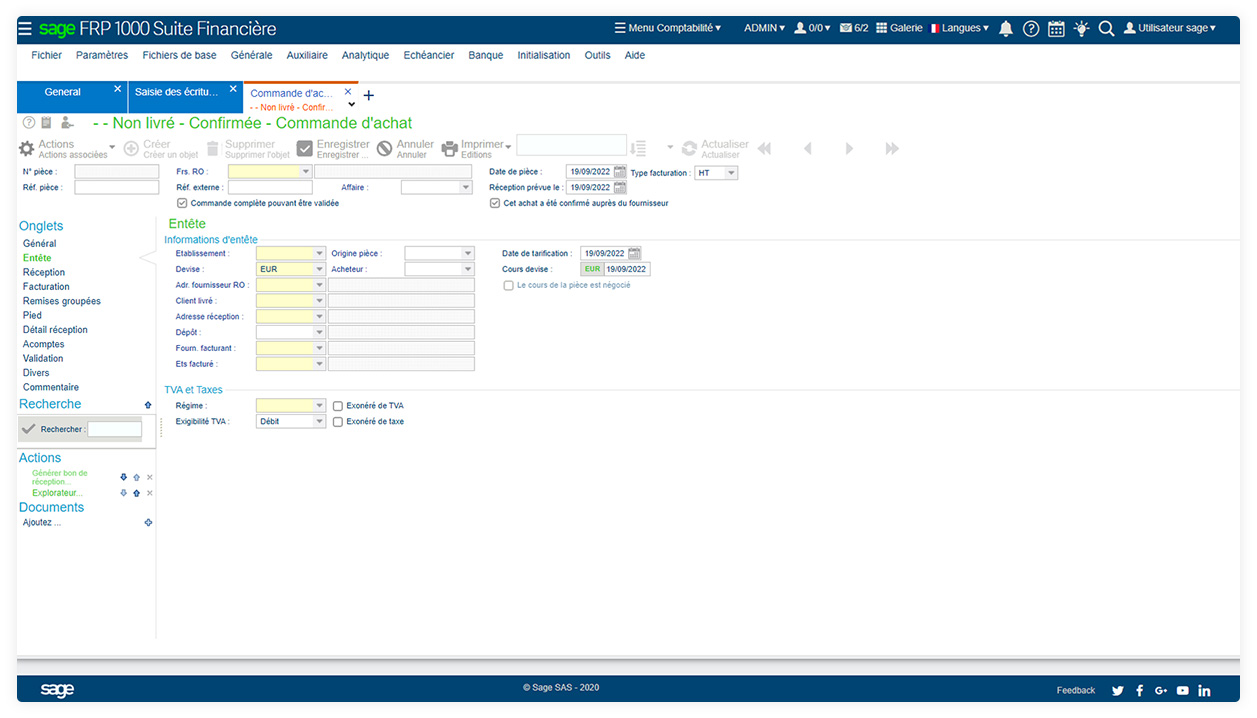1257x718 pixels.
Task: Click the Actions gear icon
Action: pyautogui.click(x=27, y=149)
